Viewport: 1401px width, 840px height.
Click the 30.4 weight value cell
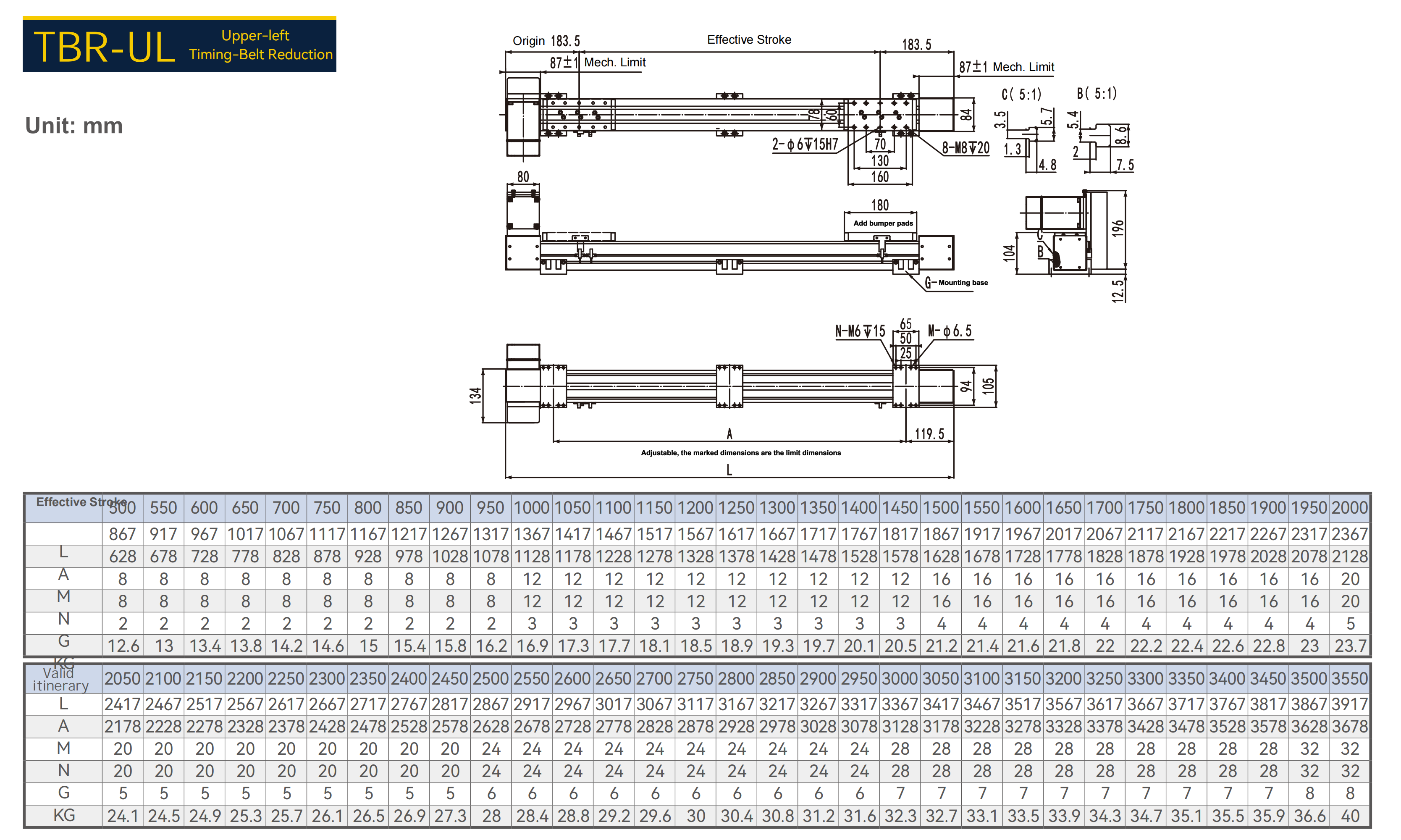(x=736, y=816)
